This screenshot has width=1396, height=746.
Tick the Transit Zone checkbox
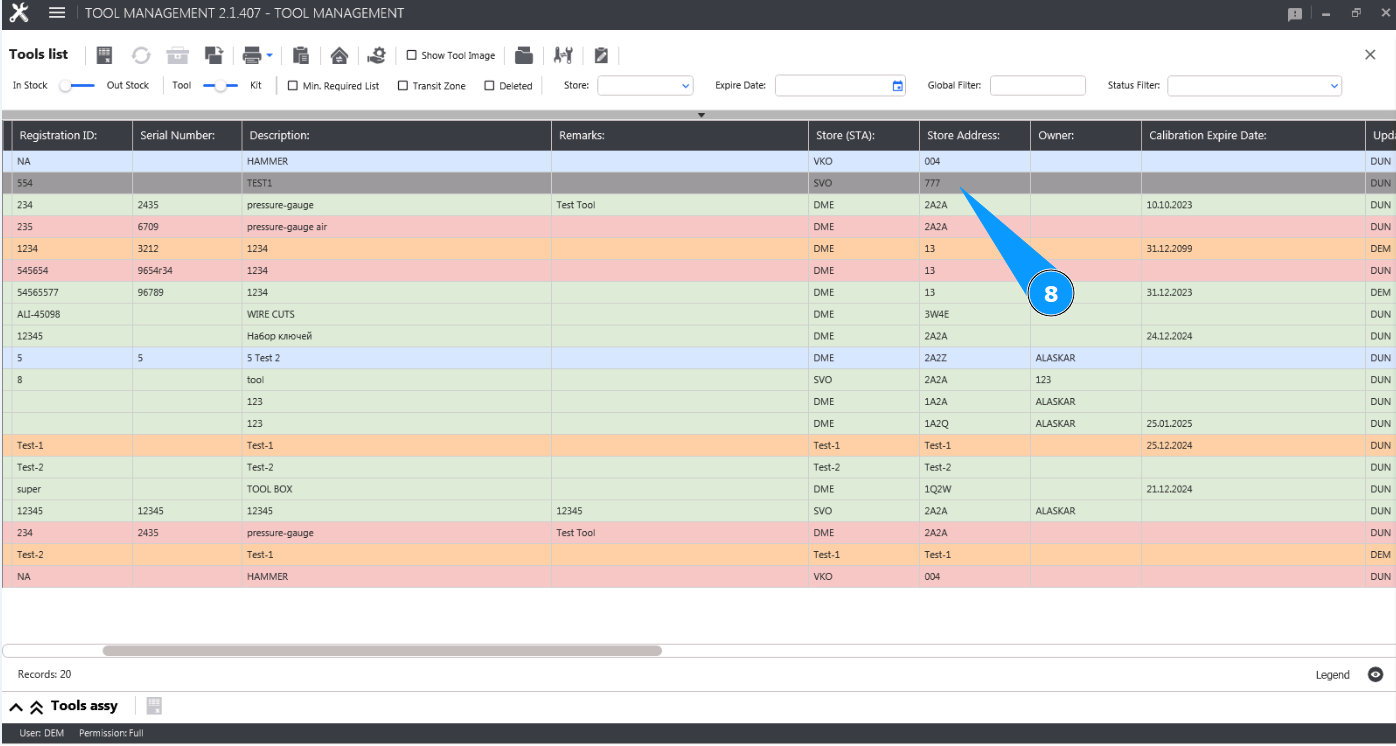403,86
